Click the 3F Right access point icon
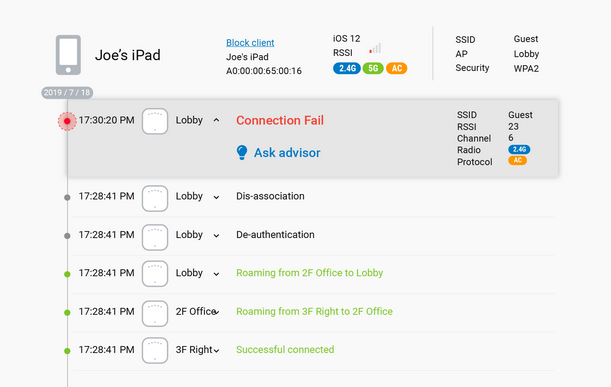Viewport: 611px width, 387px height. point(155,350)
